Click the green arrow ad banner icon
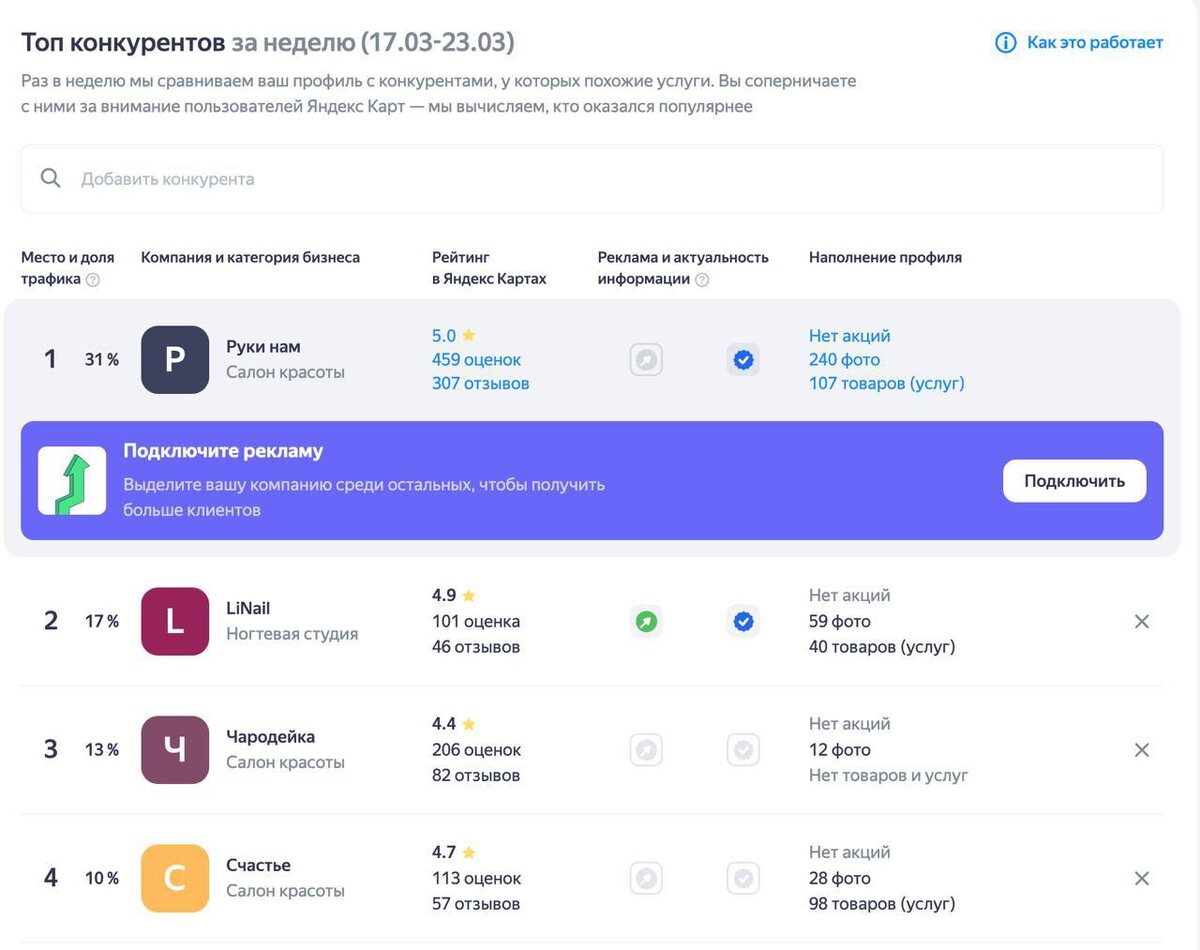Viewport: 1200px width, 950px height. pos(72,481)
